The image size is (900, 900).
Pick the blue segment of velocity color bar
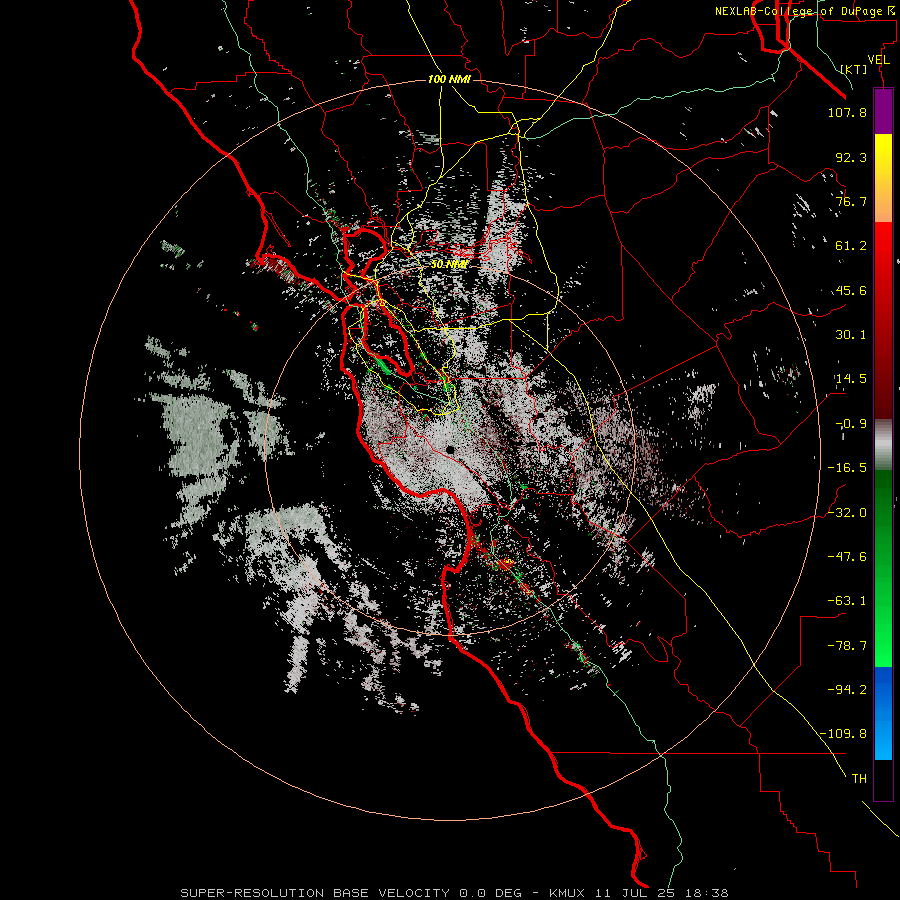click(883, 713)
